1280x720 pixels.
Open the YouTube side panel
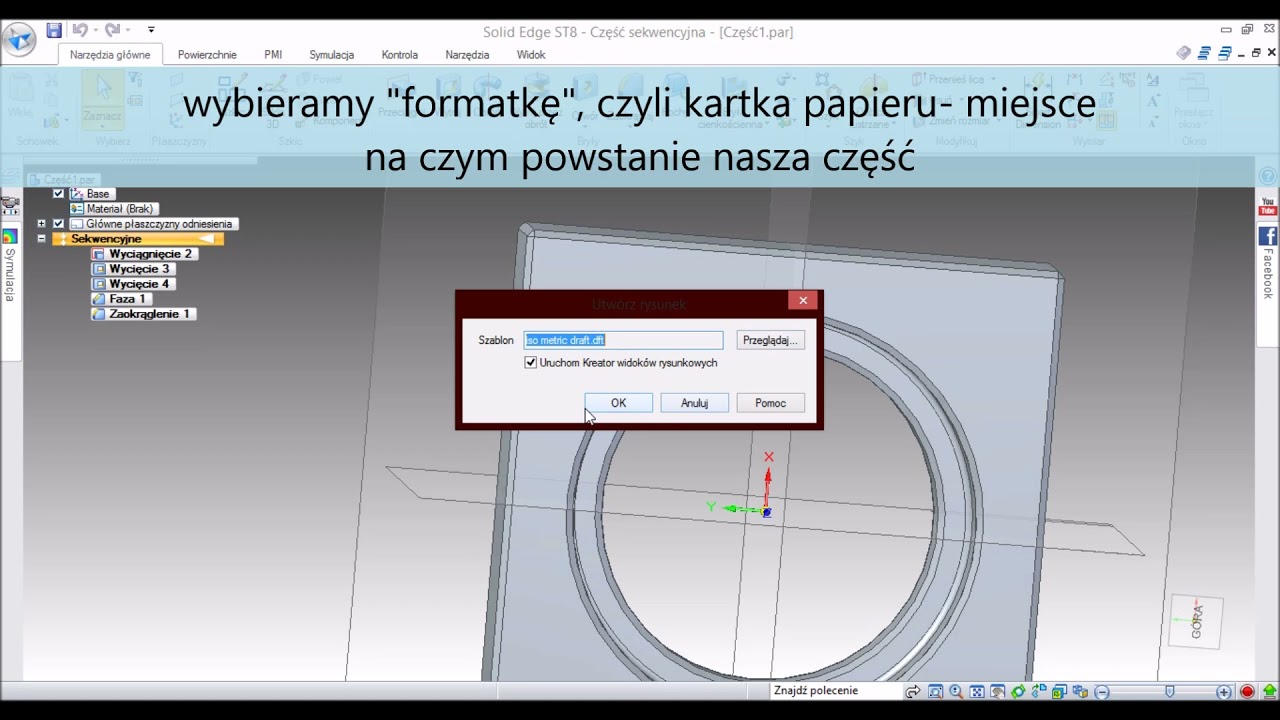(1268, 207)
